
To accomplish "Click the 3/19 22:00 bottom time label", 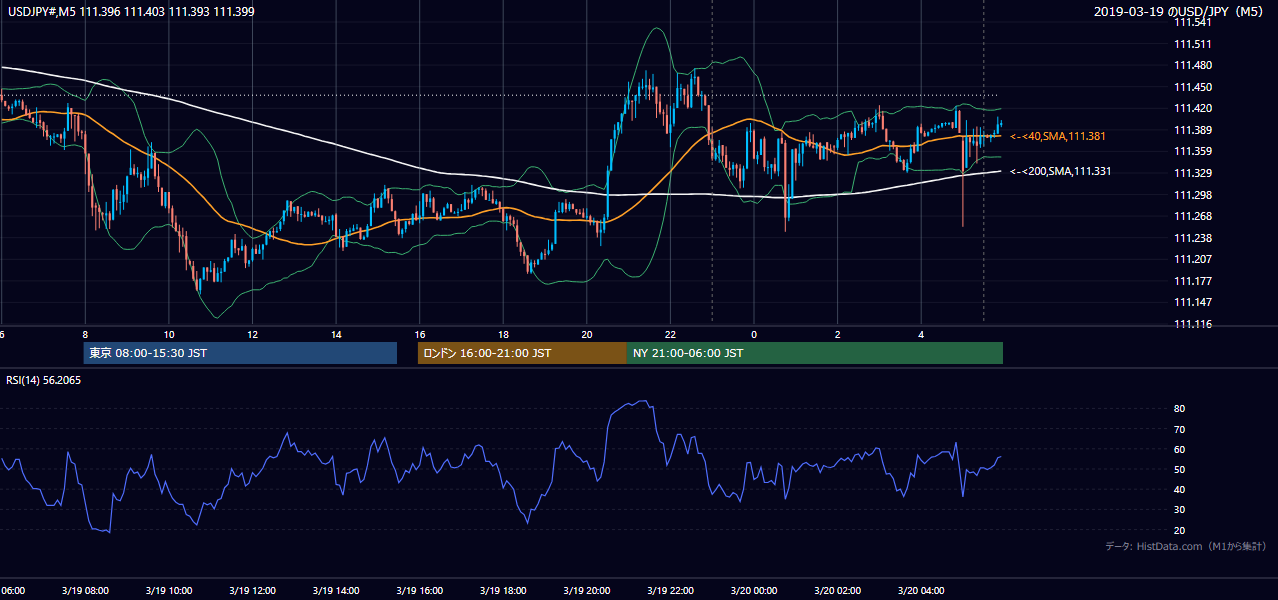I will coord(670,591).
